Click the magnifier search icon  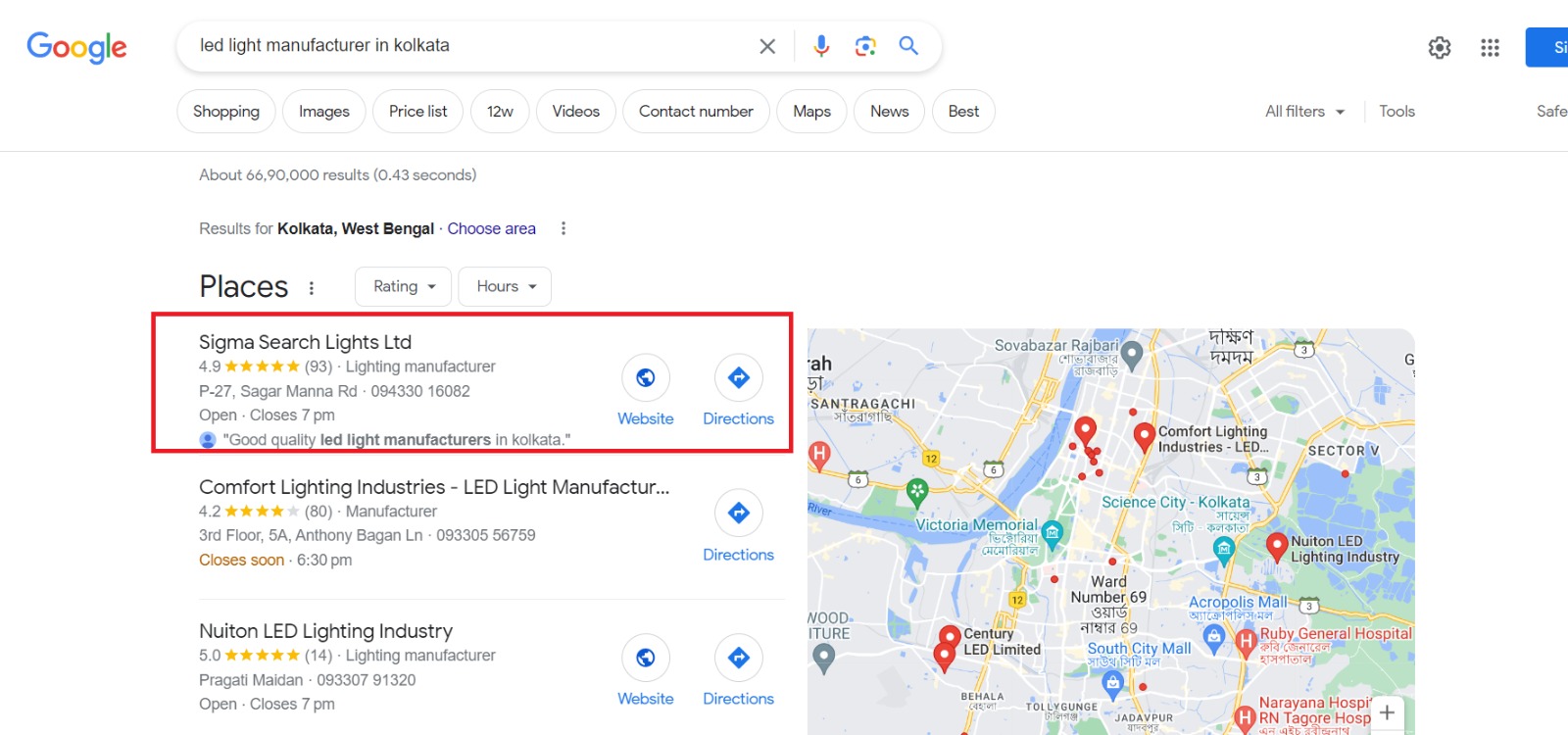click(908, 46)
